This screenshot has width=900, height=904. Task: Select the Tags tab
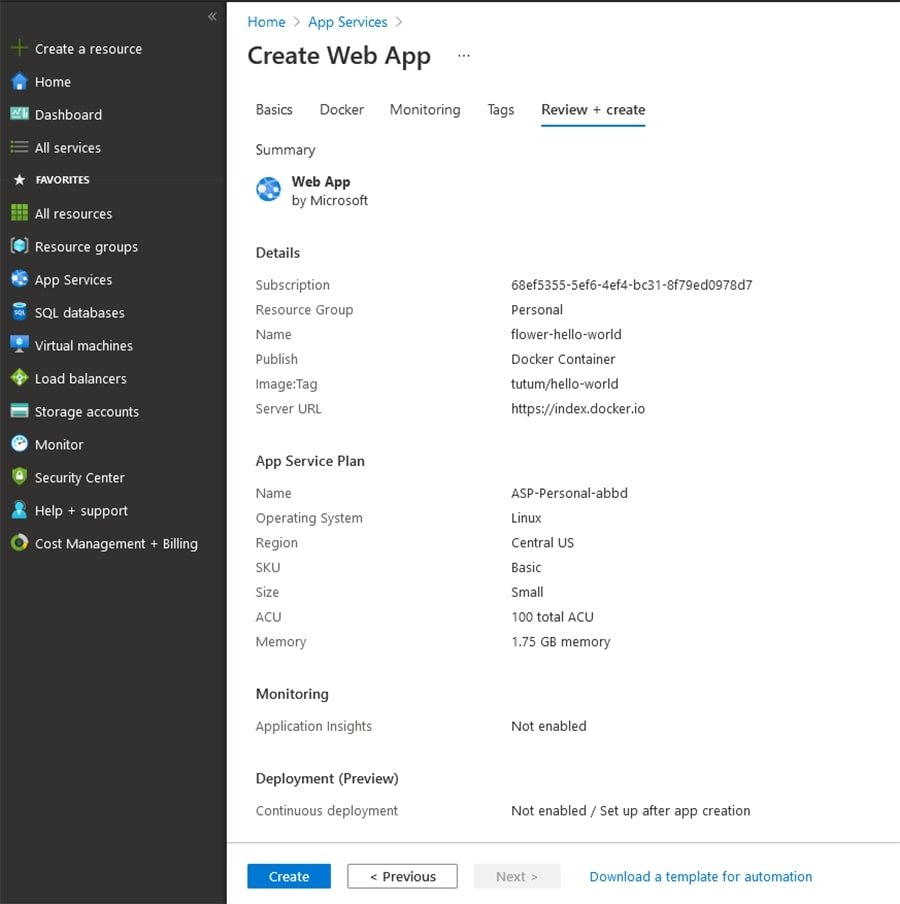click(500, 110)
